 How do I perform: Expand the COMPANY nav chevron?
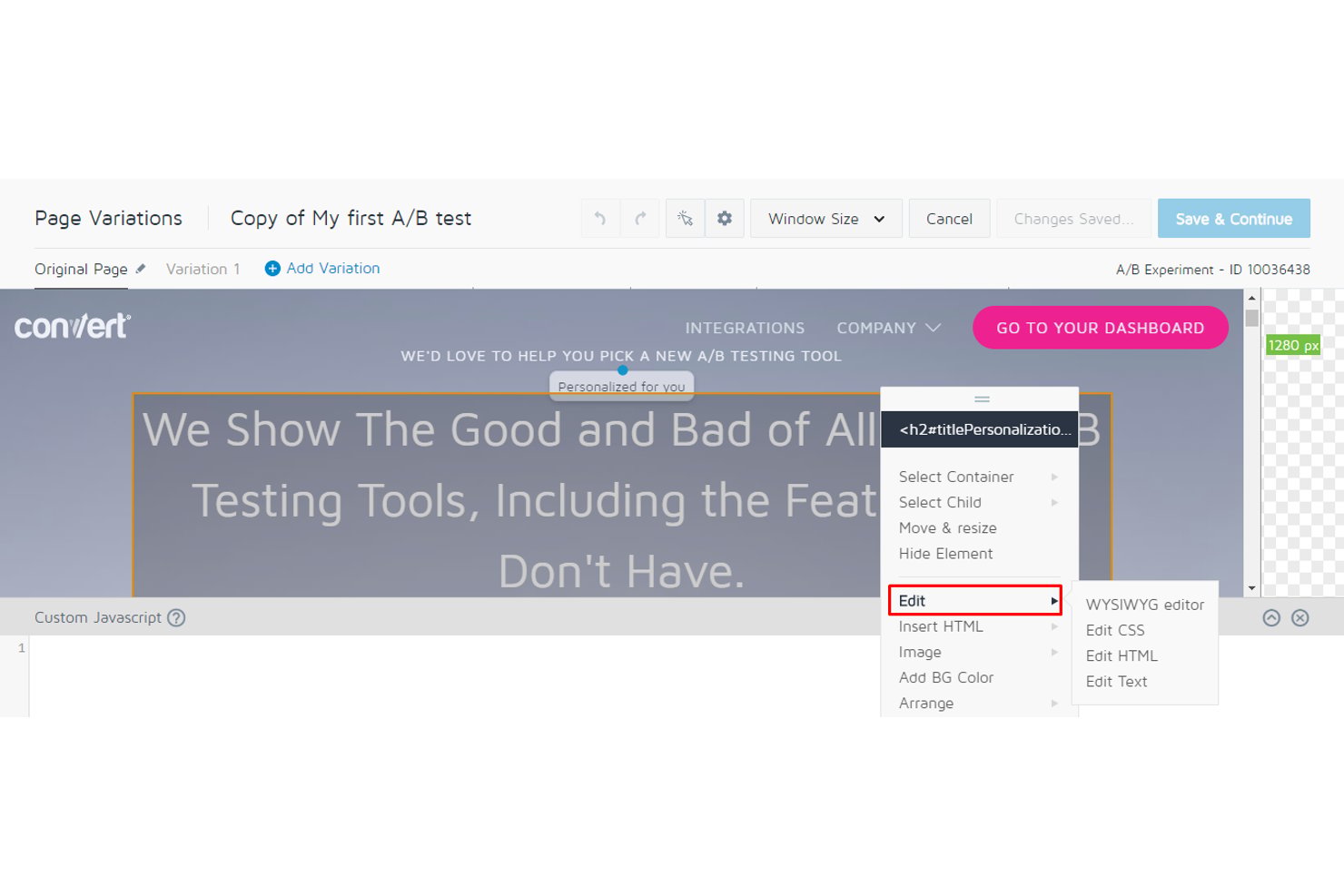click(x=933, y=328)
